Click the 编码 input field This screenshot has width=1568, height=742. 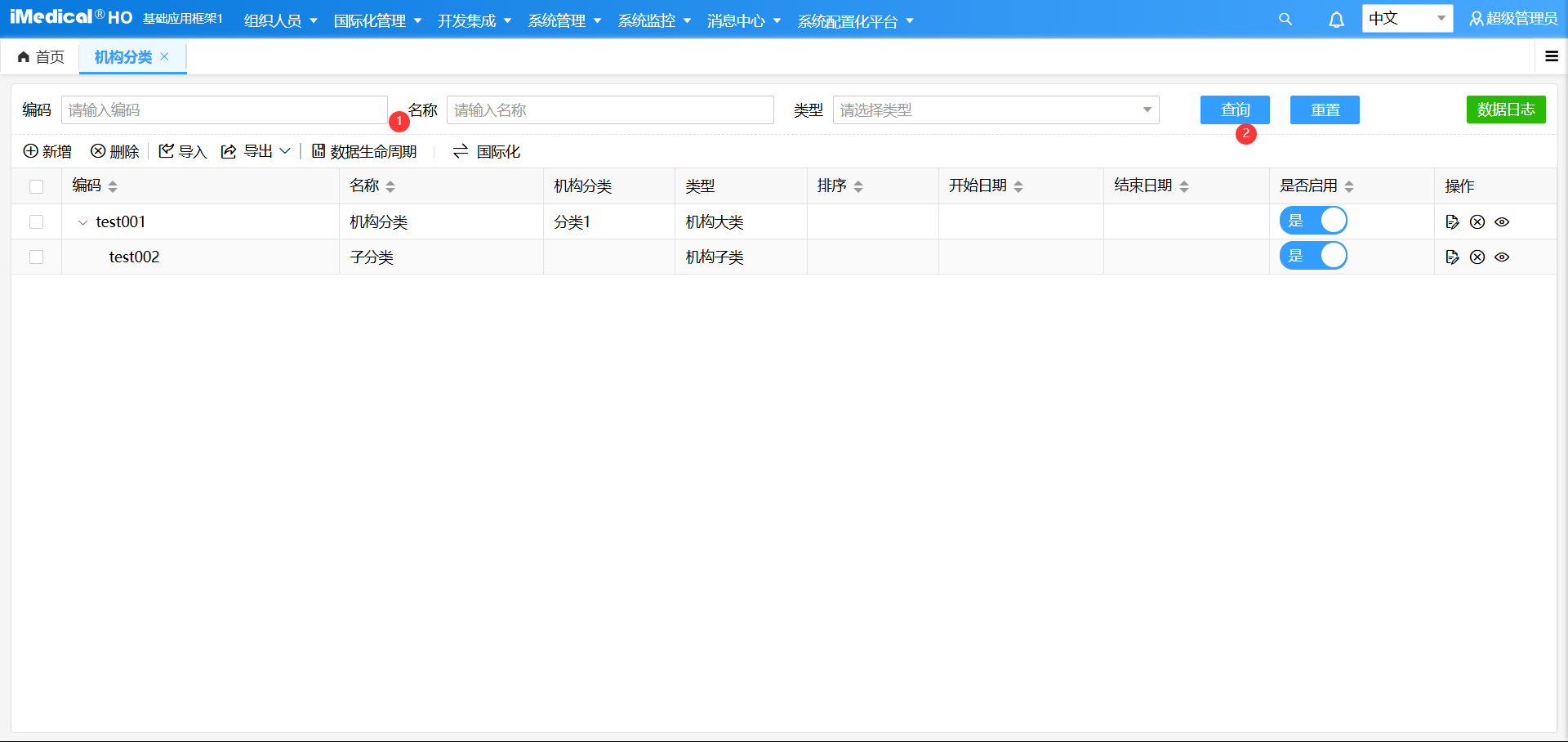224,110
